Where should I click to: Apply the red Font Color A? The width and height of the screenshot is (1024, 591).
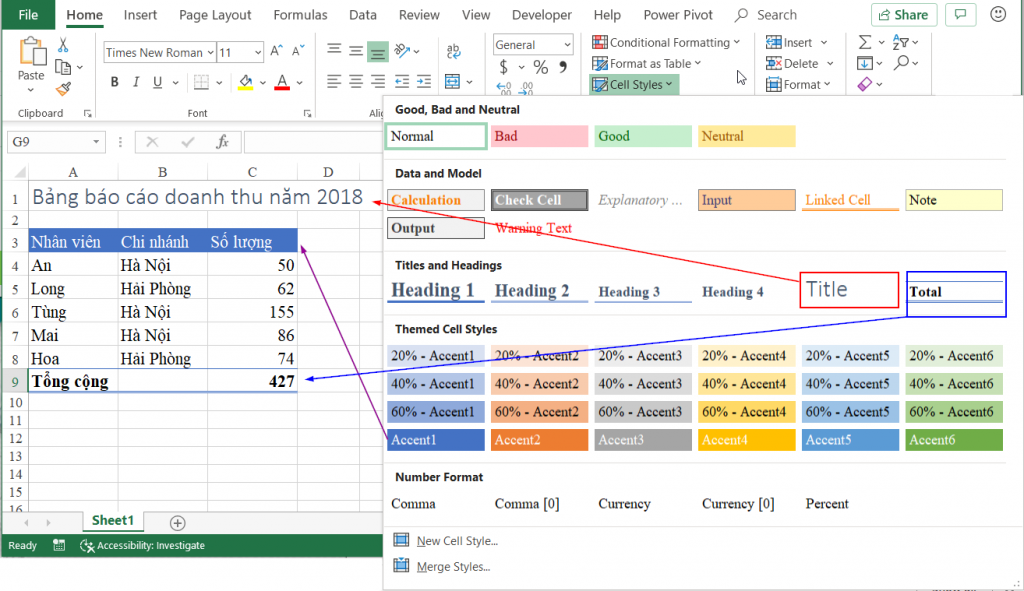(x=282, y=82)
